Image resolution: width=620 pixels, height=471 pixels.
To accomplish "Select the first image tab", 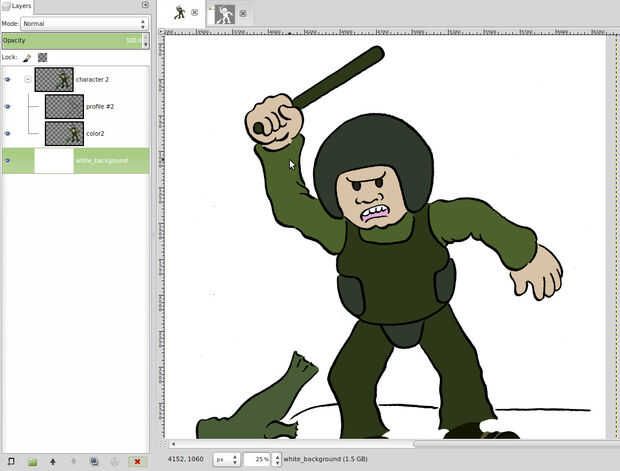I will tap(180, 13).
